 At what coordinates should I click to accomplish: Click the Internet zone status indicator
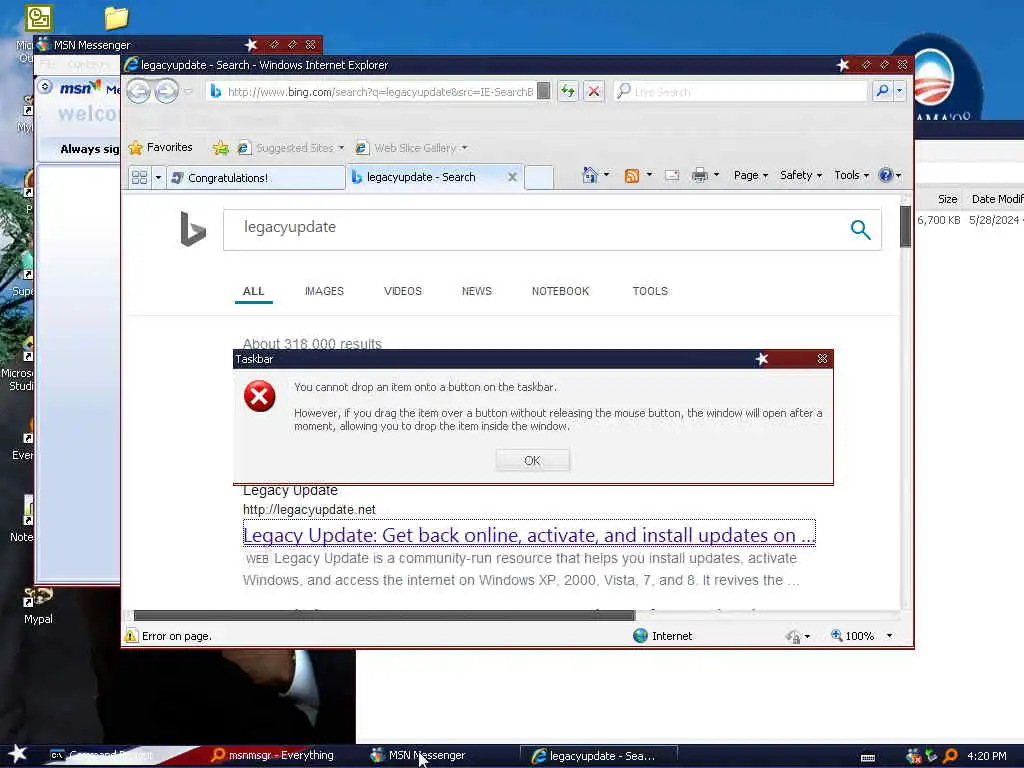click(662, 635)
